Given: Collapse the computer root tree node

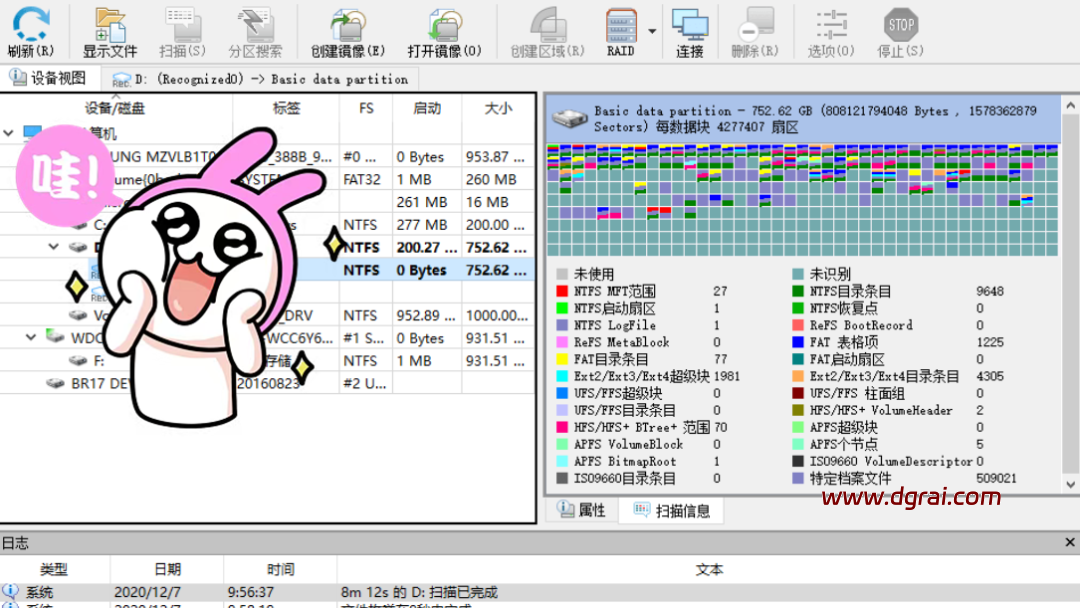Looking at the screenshot, I should tap(10, 133).
